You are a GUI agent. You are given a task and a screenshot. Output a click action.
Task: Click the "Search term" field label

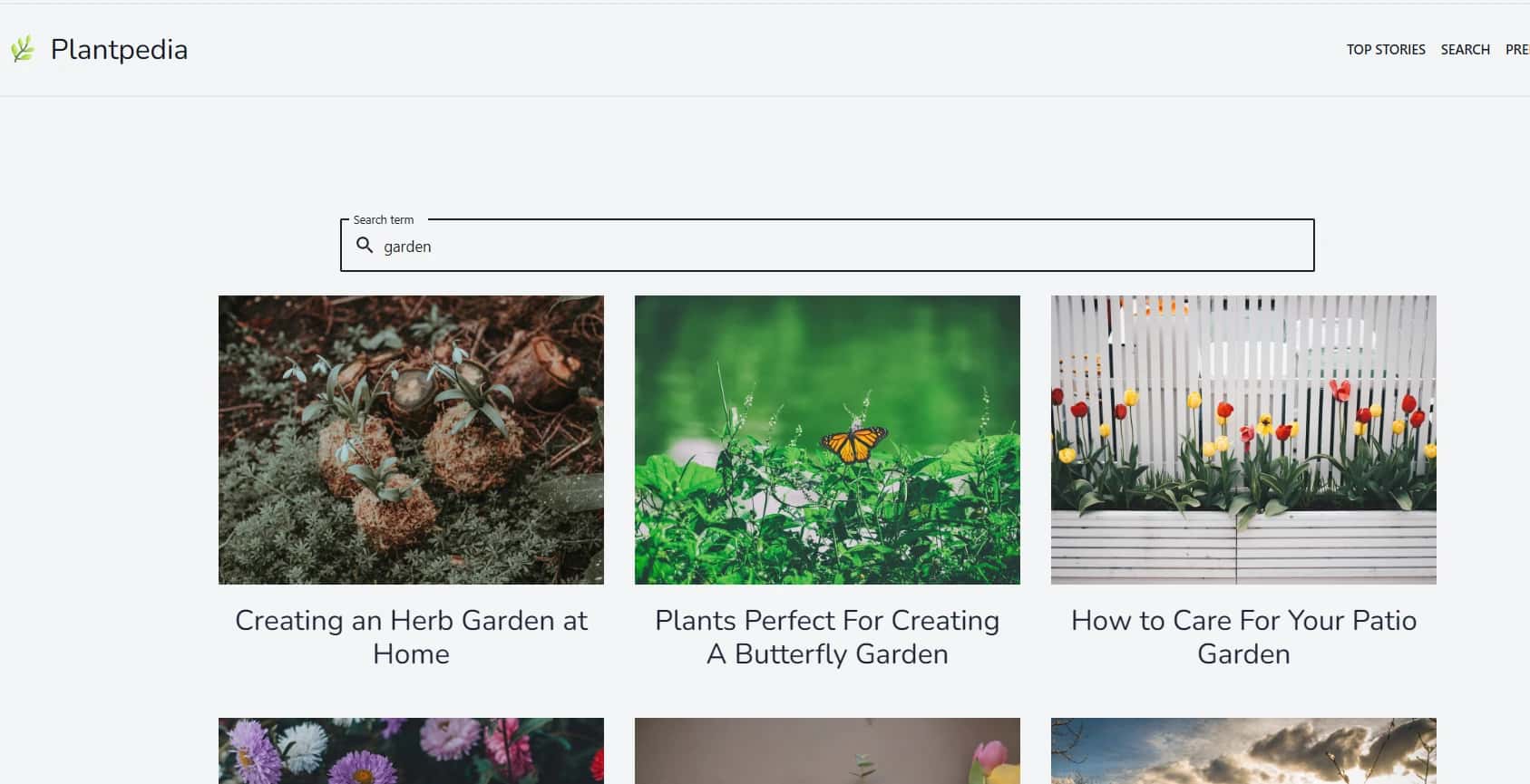click(x=384, y=219)
